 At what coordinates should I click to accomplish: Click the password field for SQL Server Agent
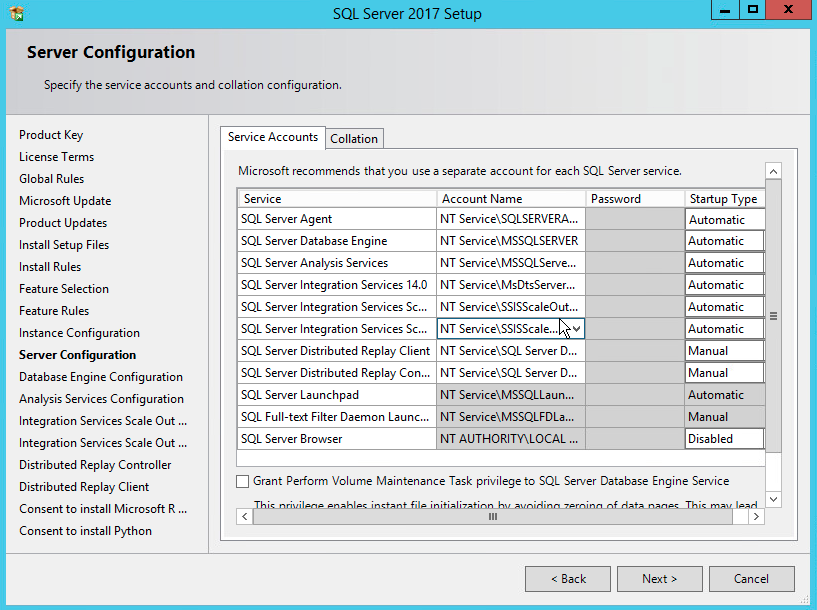[x=635, y=219]
